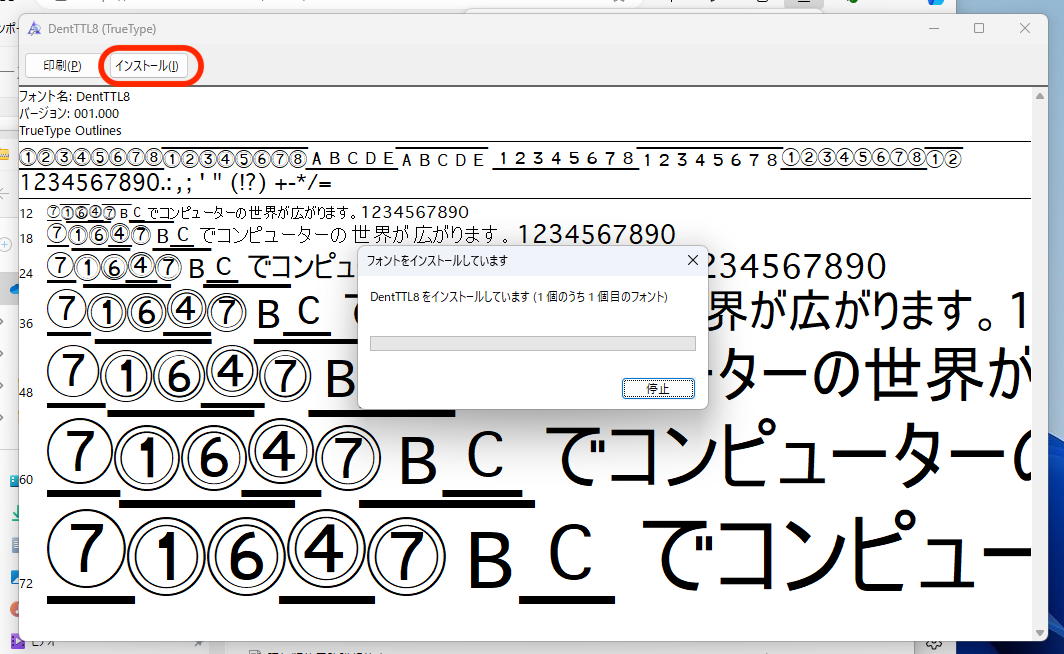Click the DentTTL8 をインストールしています message text
Image resolution: width=1064 pixels, height=654 pixels.
point(518,297)
